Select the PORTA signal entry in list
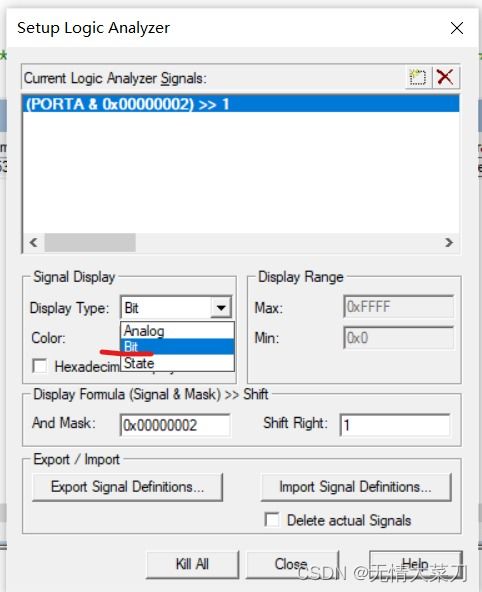 click(241, 104)
